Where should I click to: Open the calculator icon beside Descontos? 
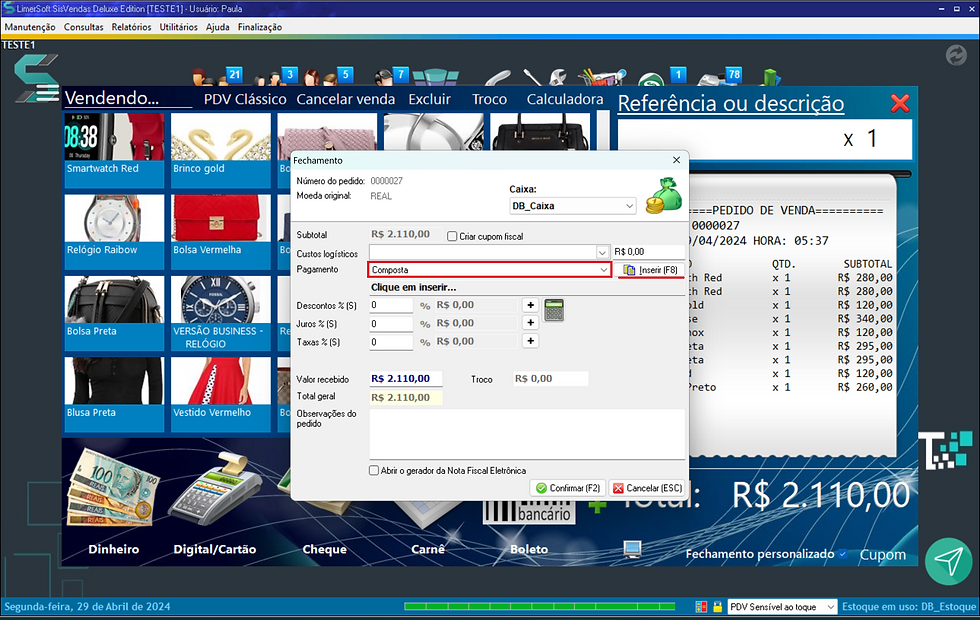tap(554, 310)
